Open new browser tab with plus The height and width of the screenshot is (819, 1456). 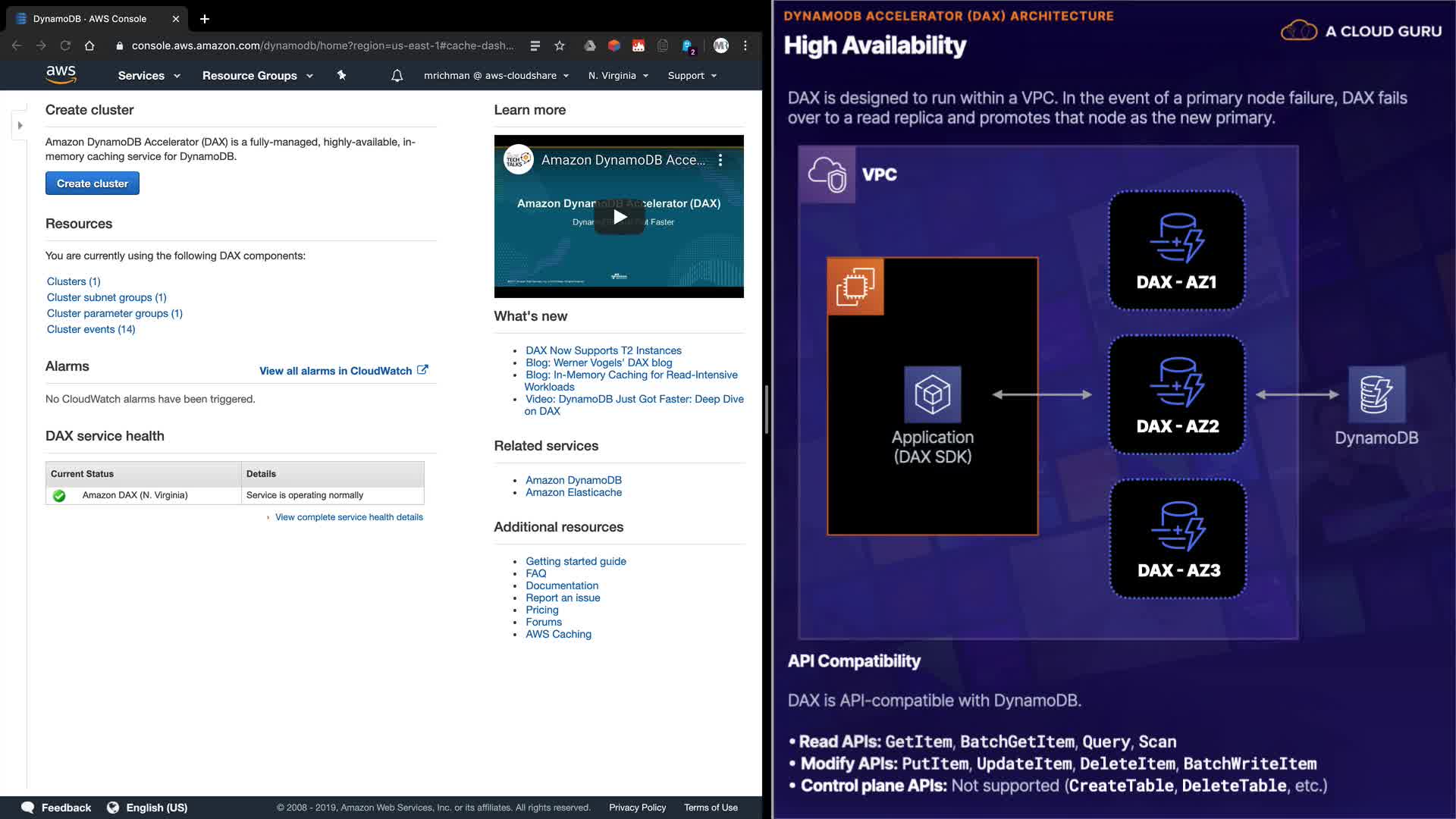tap(205, 19)
